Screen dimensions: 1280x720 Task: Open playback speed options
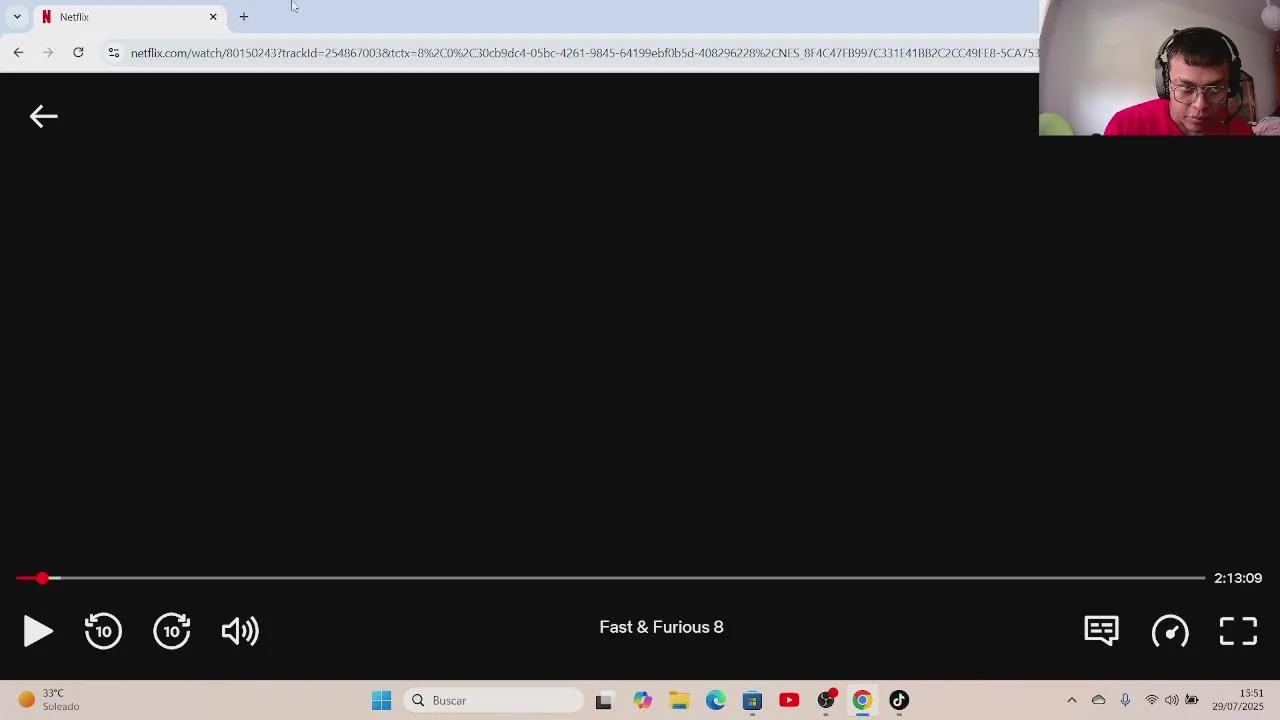pyautogui.click(x=1170, y=631)
